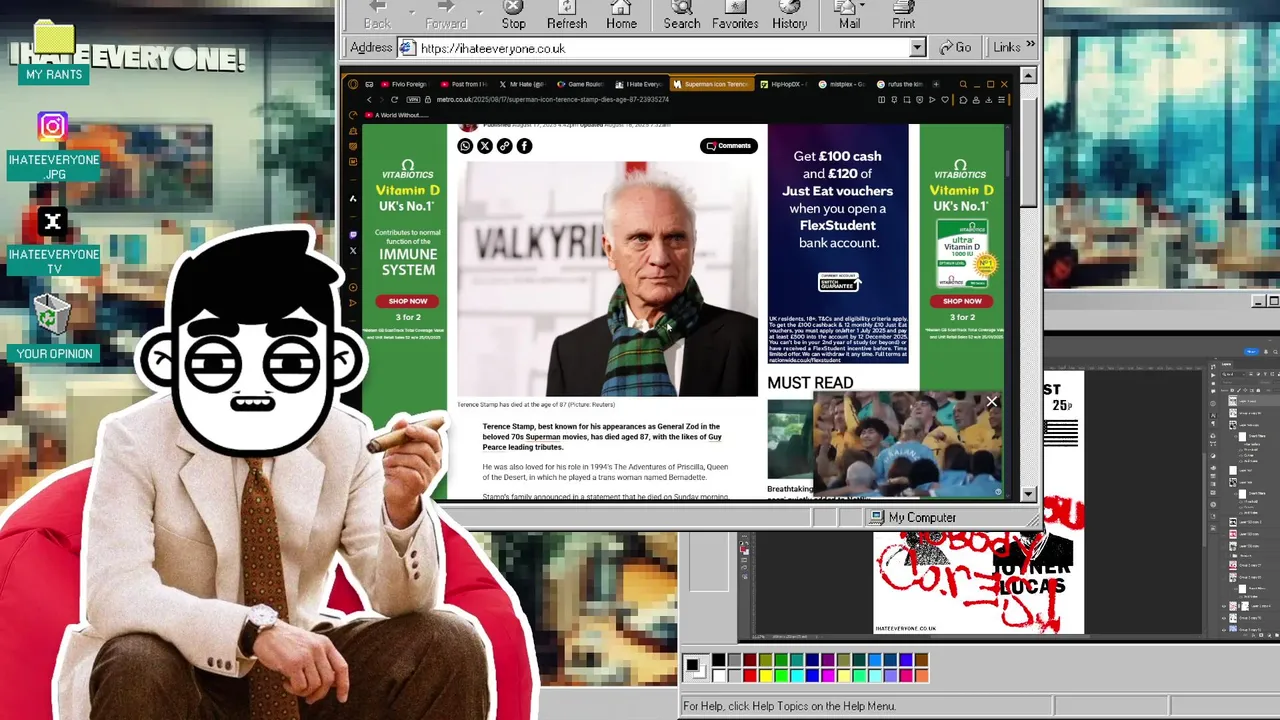Copy article link icon
1280x720 pixels.
(x=505, y=146)
